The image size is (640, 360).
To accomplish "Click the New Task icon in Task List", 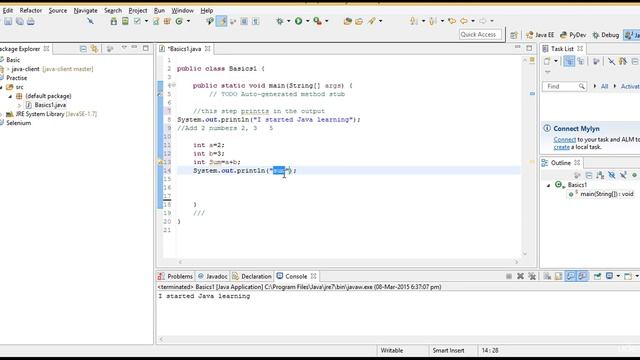I will coord(547,61).
